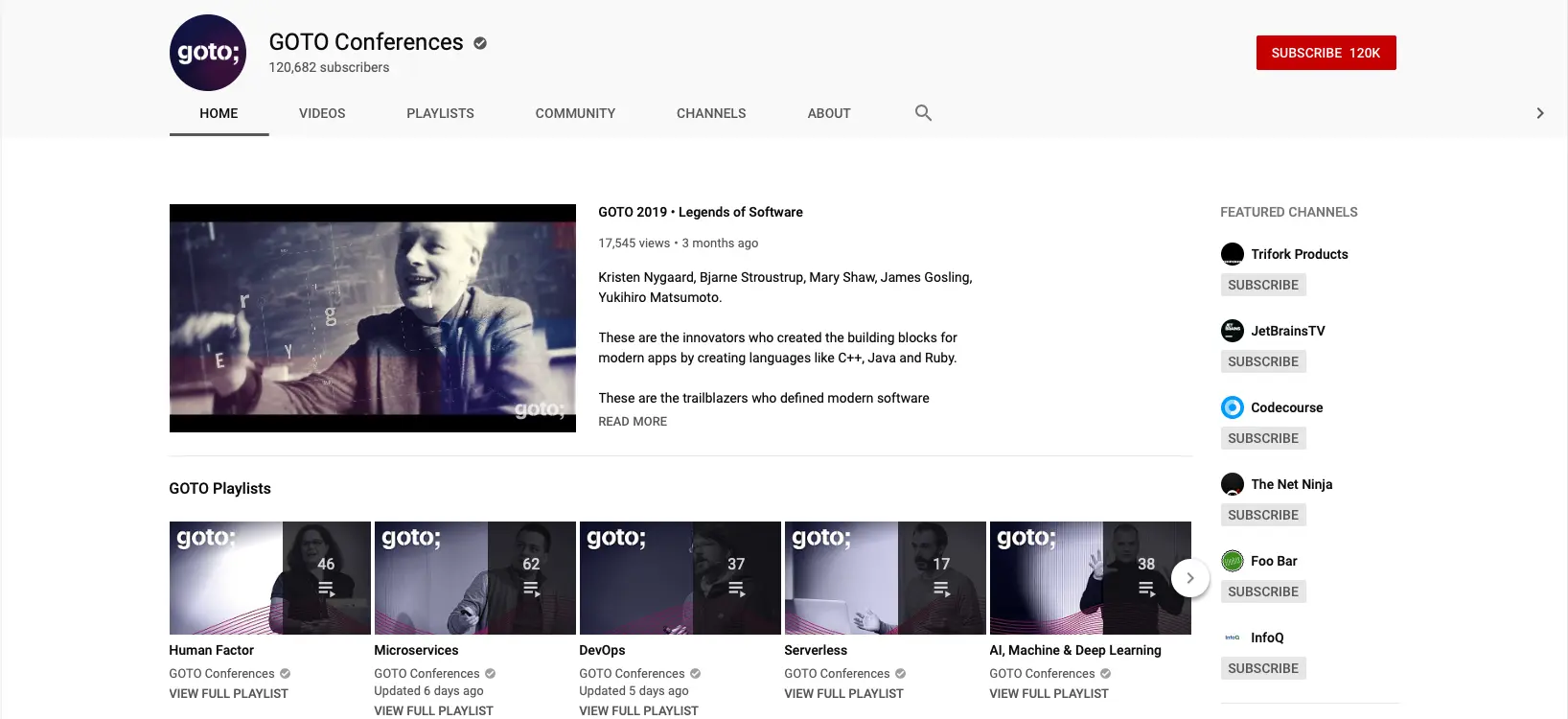Click The Net Ninja avatar icon

point(1233,484)
